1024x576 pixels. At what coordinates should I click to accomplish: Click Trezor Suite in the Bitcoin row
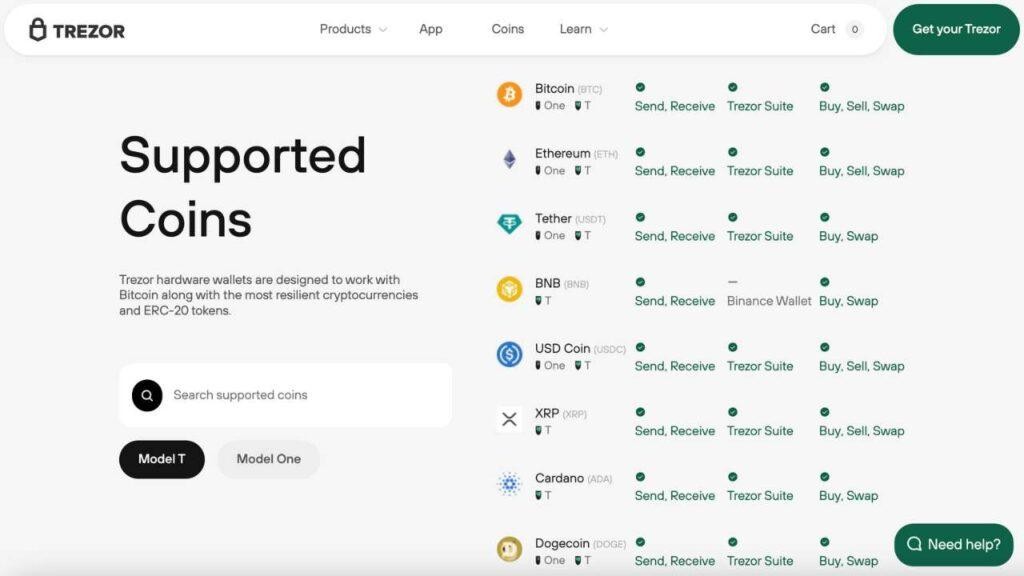[760, 106]
